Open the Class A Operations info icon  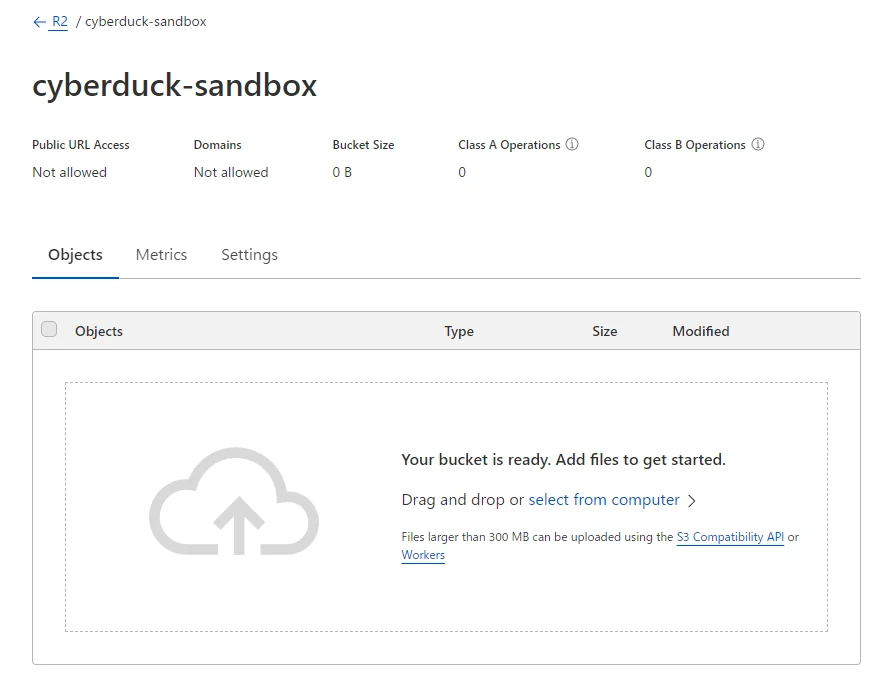(x=572, y=144)
